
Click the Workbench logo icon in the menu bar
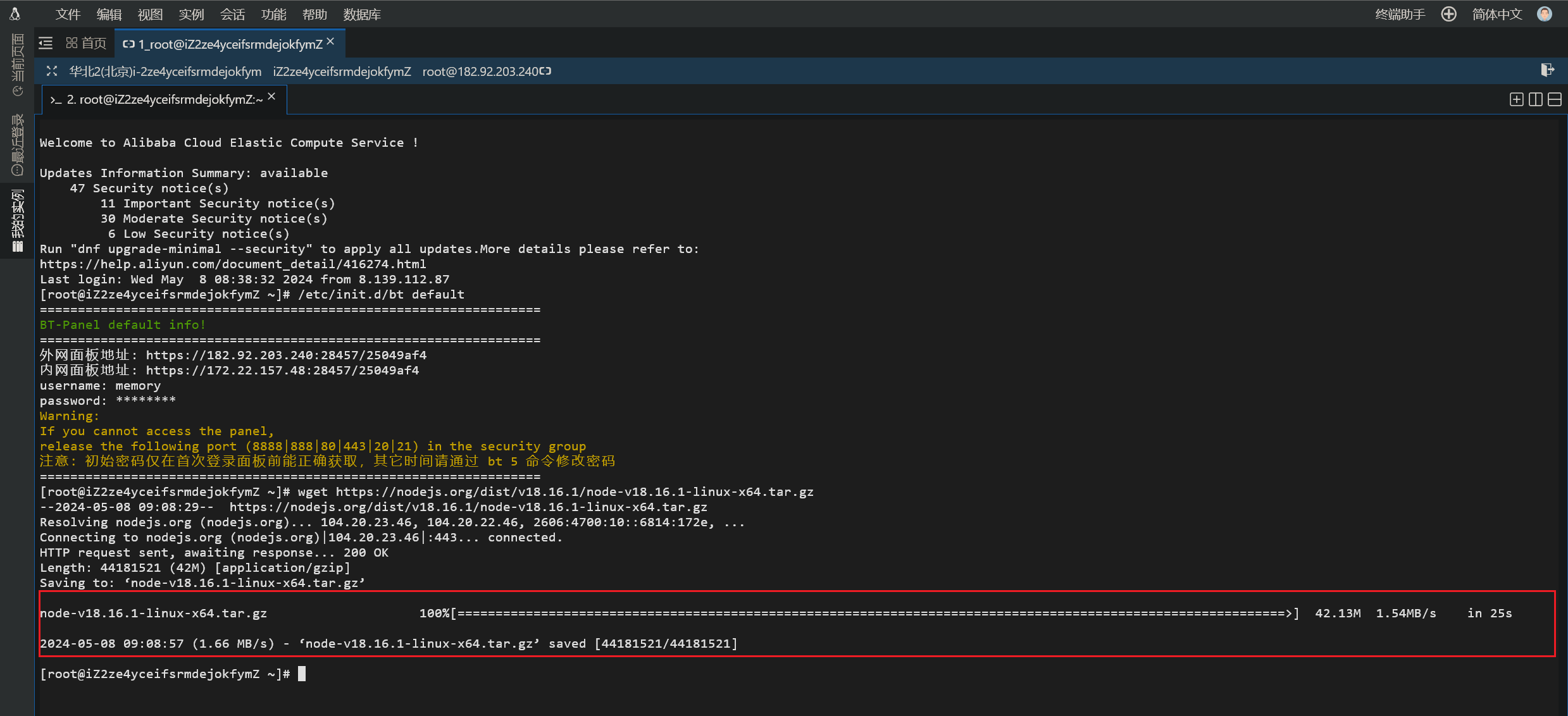[15, 14]
